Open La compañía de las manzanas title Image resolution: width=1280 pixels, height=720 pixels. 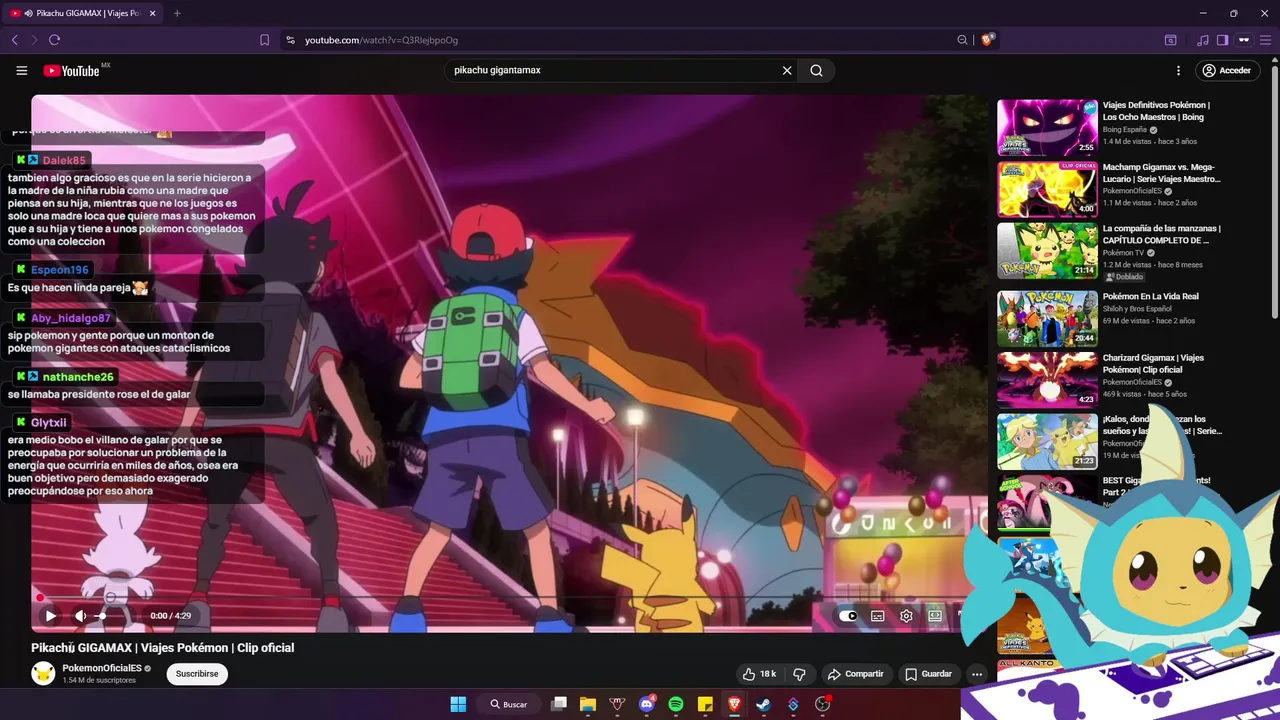[1161, 234]
